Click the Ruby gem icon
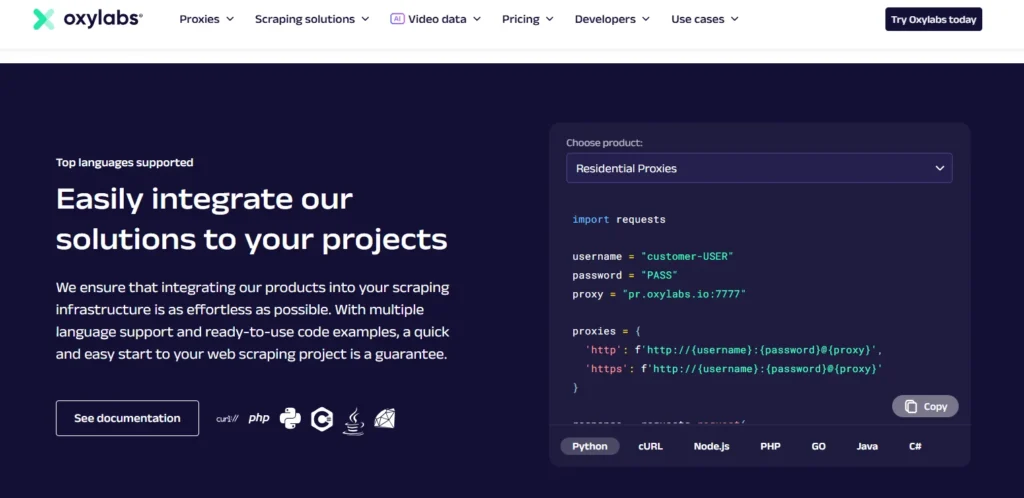 pos(385,418)
